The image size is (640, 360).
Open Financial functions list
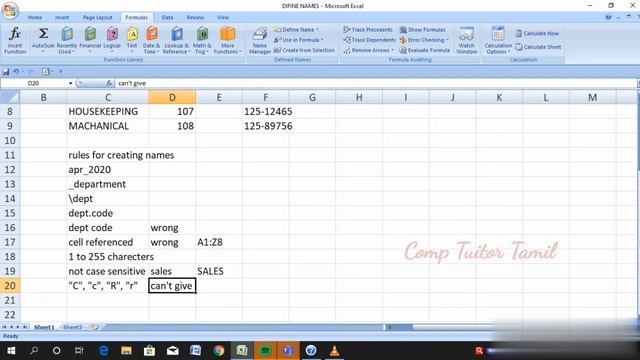click(90, 40)
